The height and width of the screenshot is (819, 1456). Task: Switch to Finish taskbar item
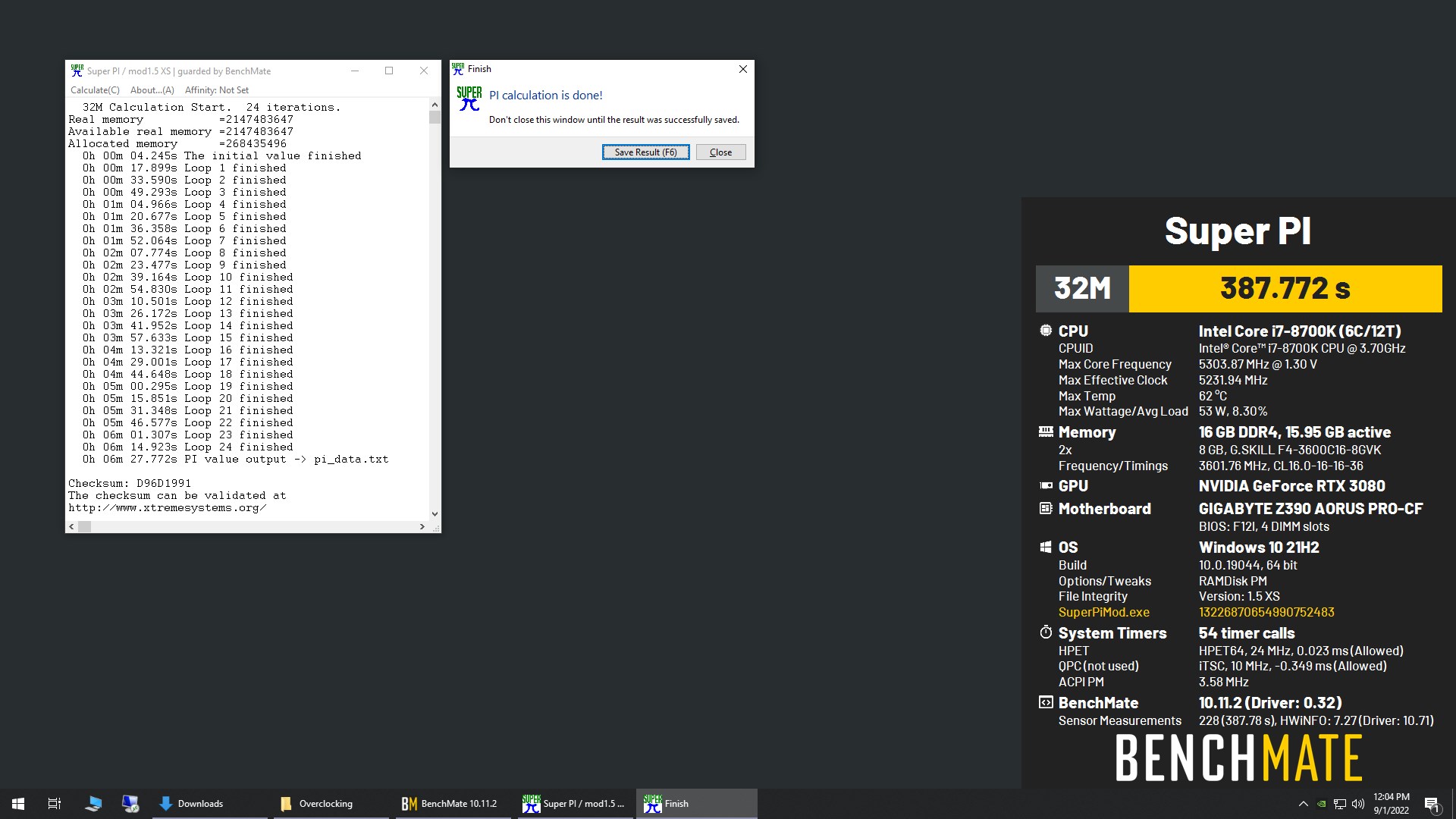[696, 804]
